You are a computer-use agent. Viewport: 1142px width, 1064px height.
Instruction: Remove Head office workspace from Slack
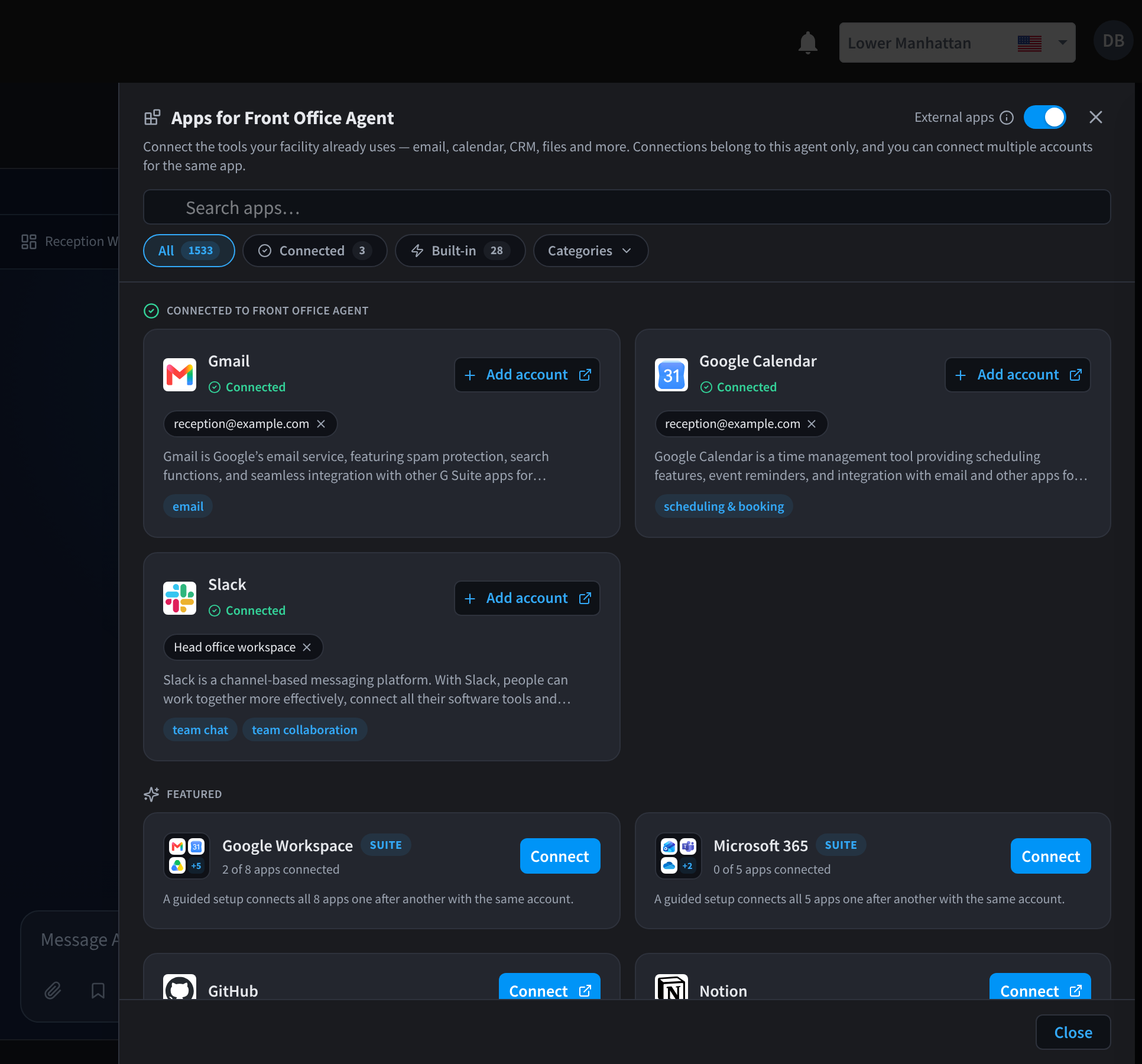coord(307,647)
